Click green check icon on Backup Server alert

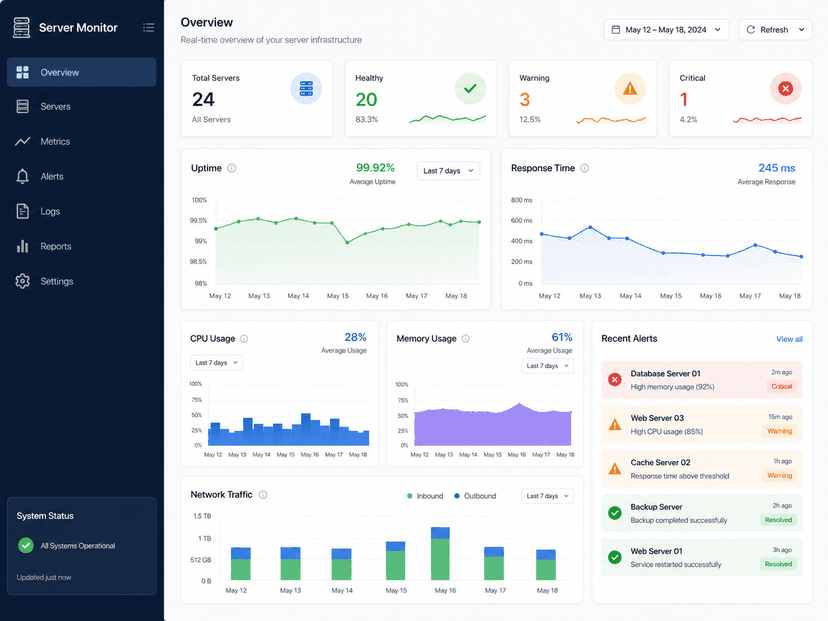point(615,513)
